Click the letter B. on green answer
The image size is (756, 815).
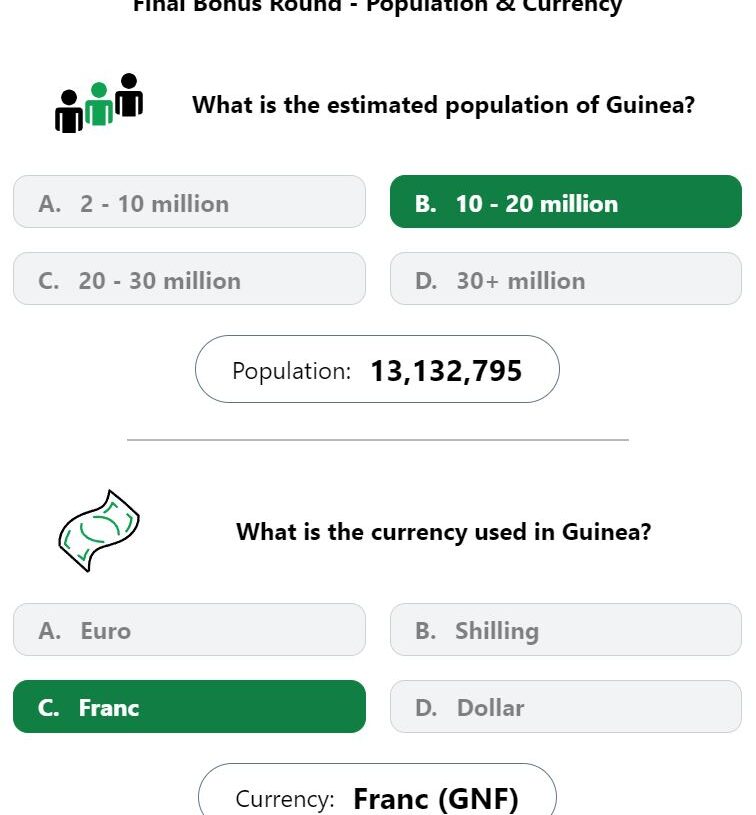point(425,203)
